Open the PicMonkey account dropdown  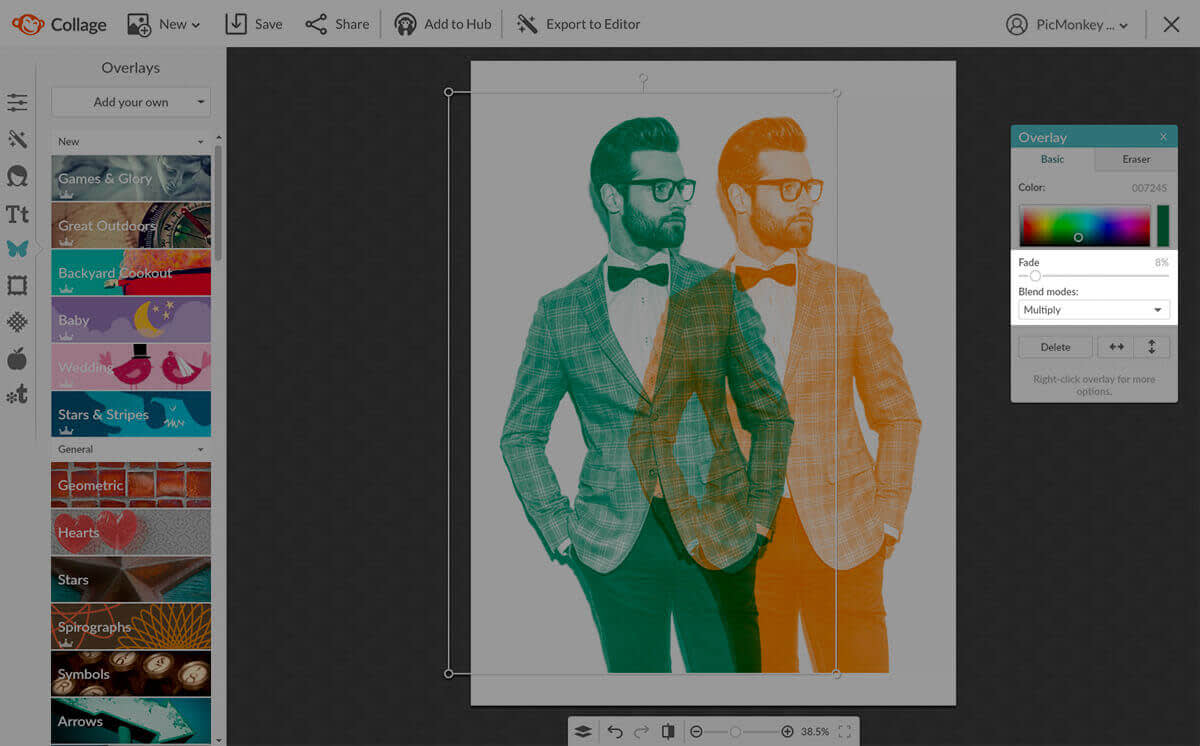1067,24
